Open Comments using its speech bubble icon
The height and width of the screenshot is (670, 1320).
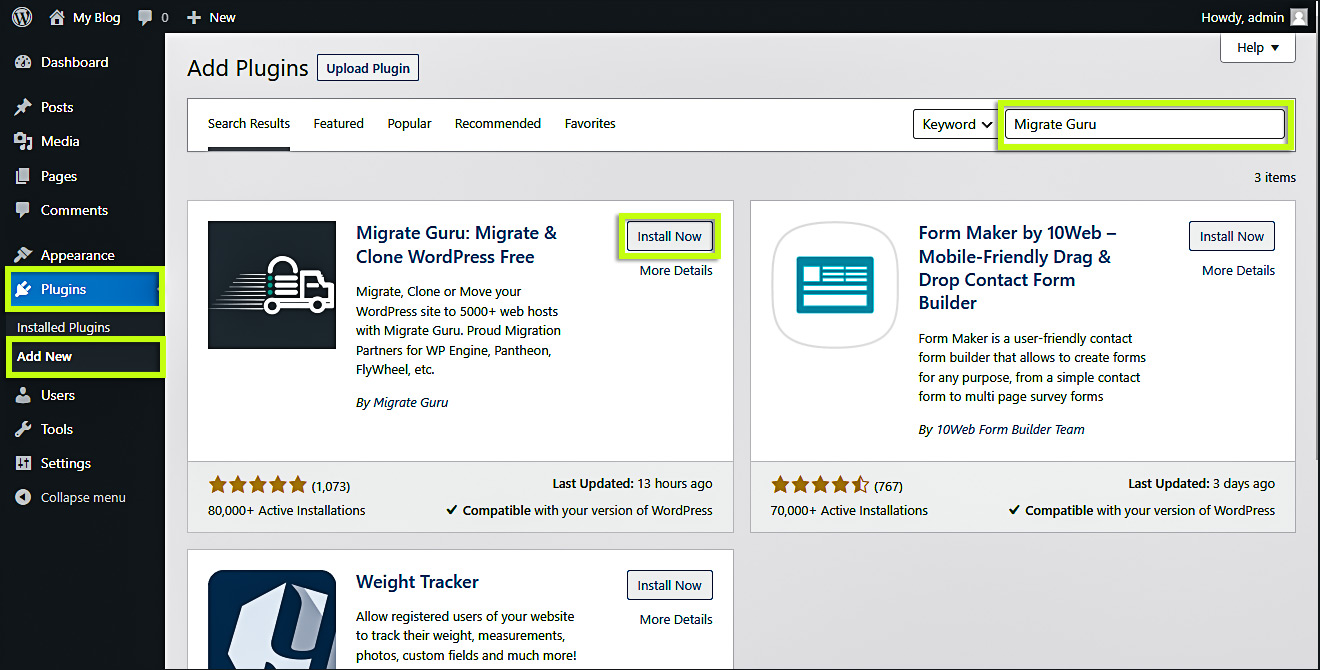click(23, 210)
